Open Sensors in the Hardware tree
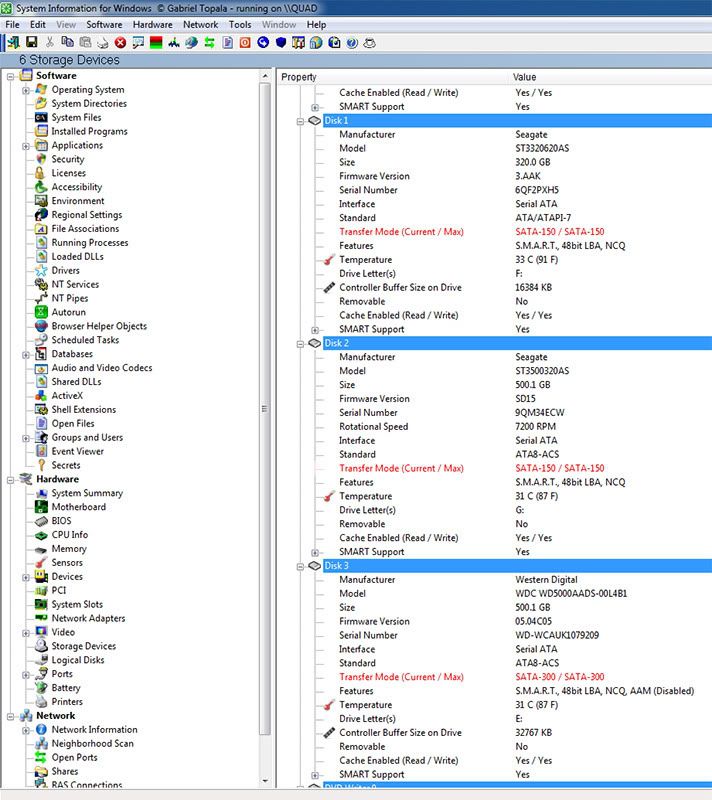 click(x=67, y=563)
